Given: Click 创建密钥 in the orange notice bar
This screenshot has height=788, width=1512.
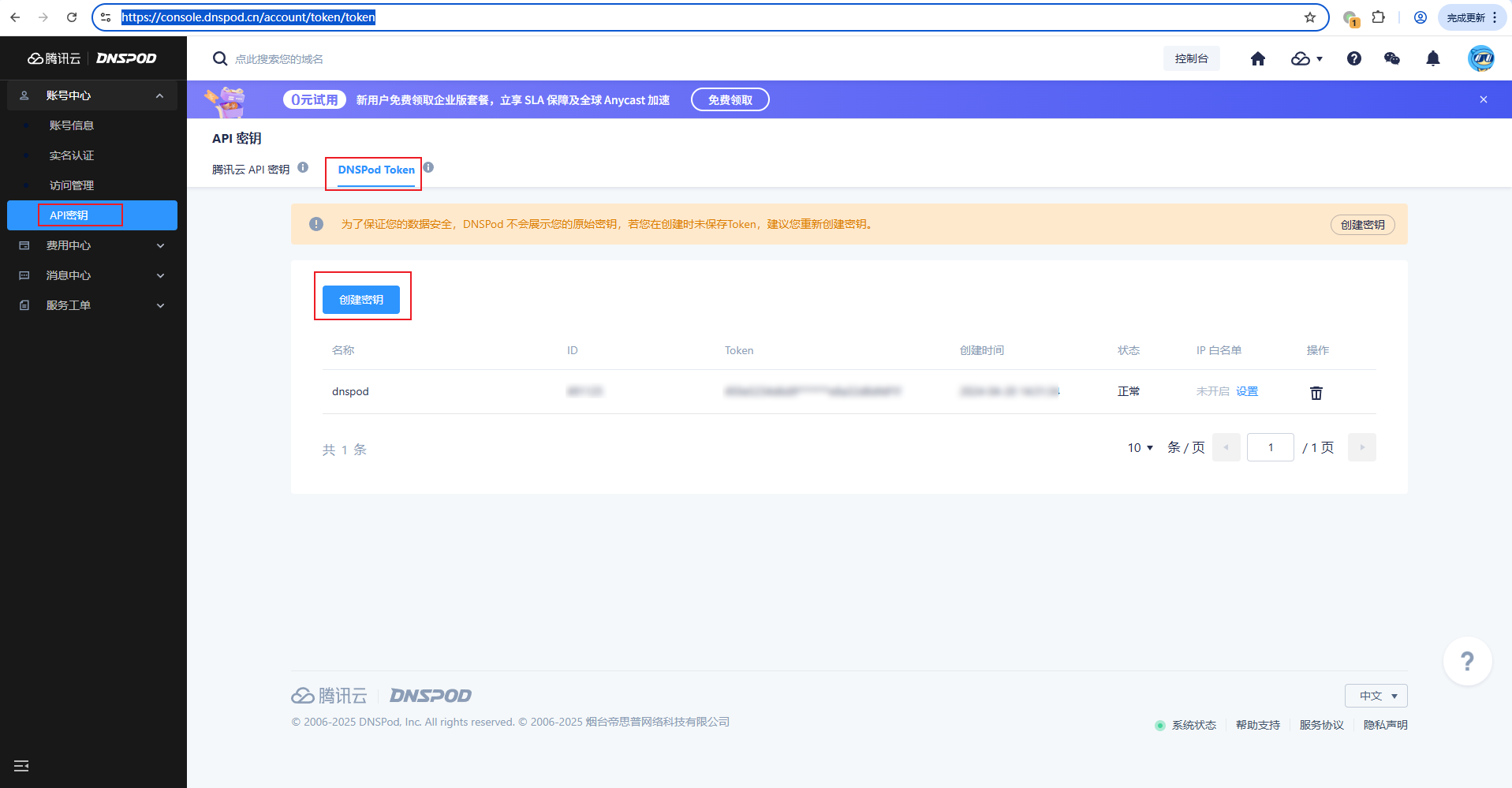Looking at the screenshot, I should pos(1363,225).
